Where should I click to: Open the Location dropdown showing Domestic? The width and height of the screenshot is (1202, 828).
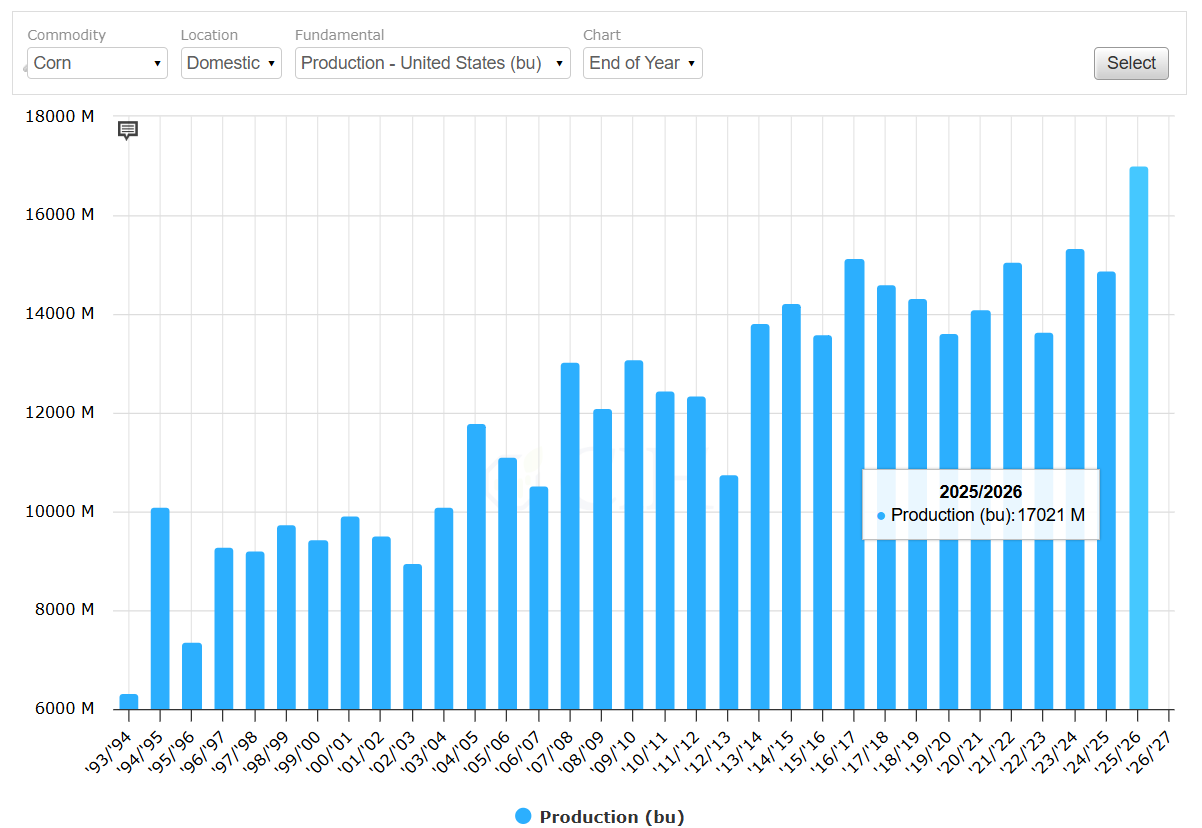click(x=231, y=63)
